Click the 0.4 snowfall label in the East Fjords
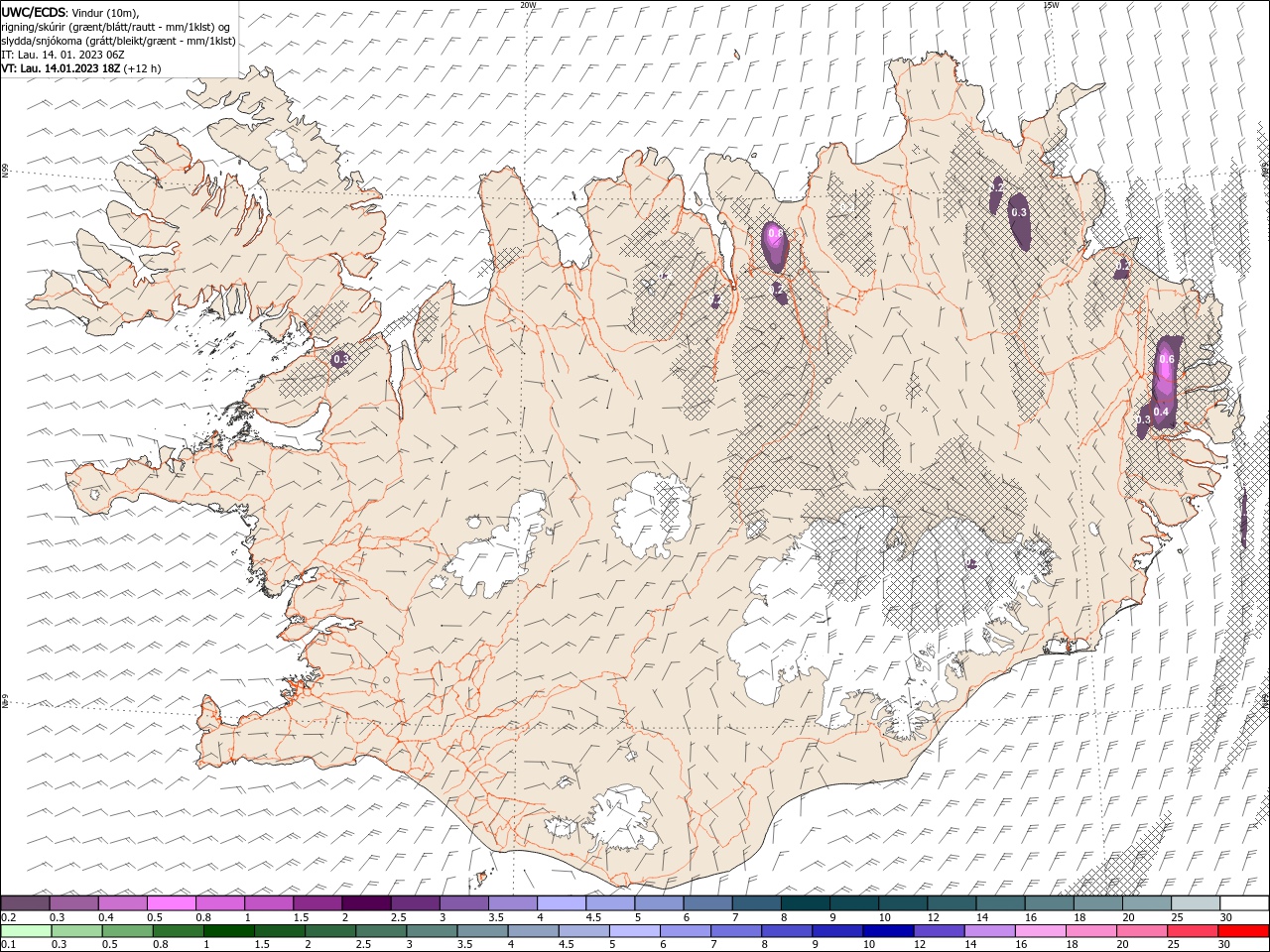 pyautogui.click(x=1162, y=412)
